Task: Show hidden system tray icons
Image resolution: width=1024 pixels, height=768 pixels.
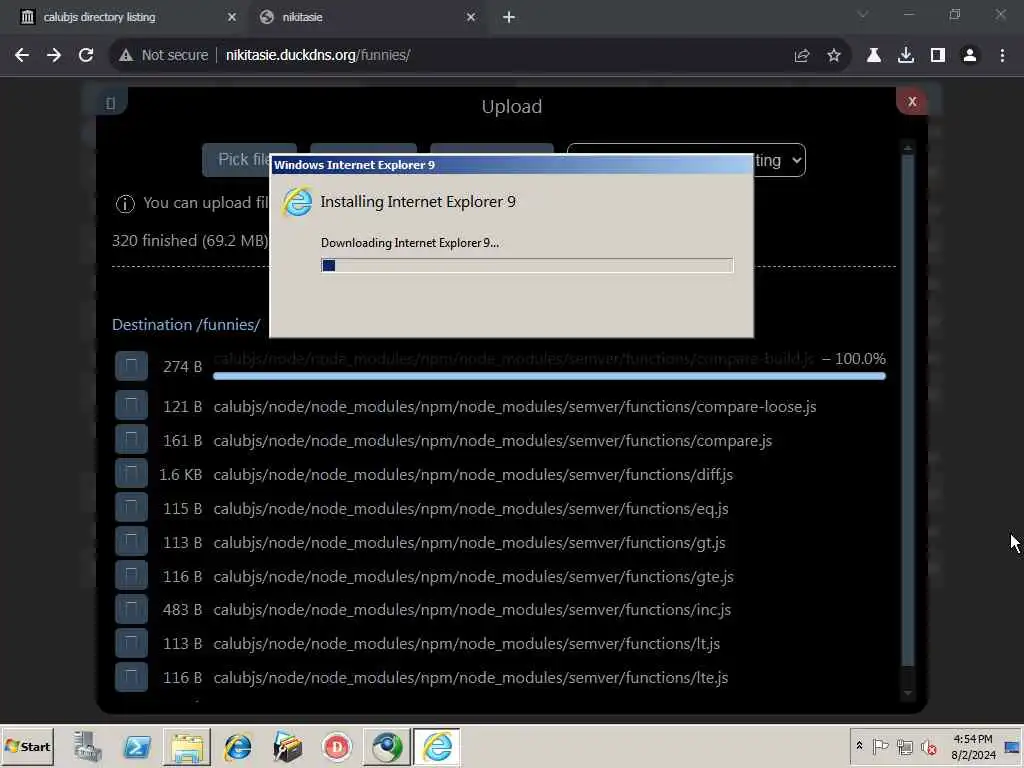Action: pos(859,746)
